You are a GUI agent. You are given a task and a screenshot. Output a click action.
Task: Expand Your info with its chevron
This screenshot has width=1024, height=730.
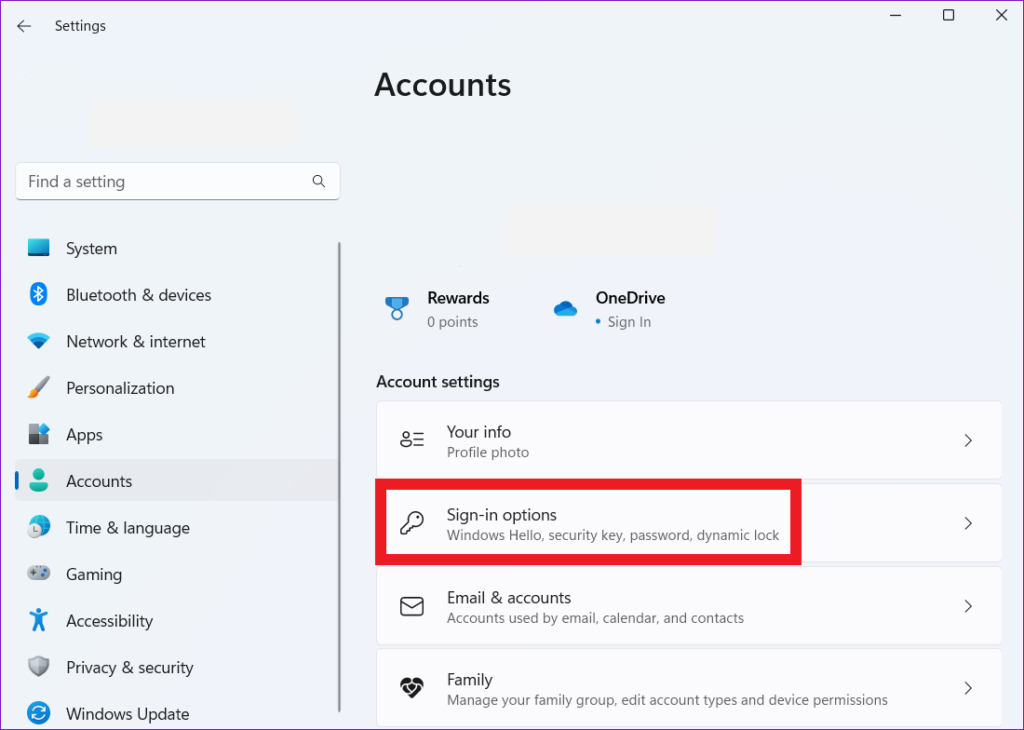[968, 440]
